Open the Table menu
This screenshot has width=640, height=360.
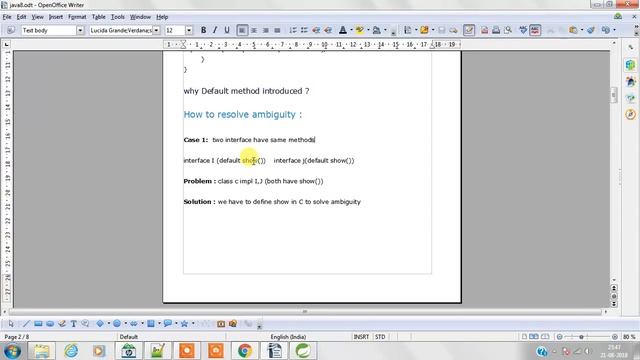[x=98, y=17]
